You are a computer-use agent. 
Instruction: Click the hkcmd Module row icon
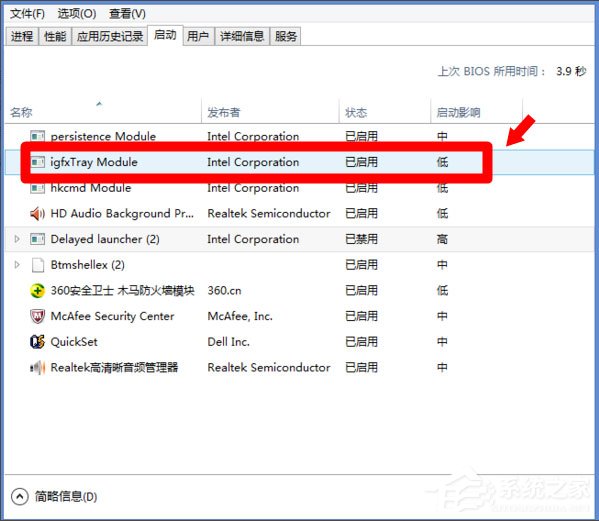[37, 188]
